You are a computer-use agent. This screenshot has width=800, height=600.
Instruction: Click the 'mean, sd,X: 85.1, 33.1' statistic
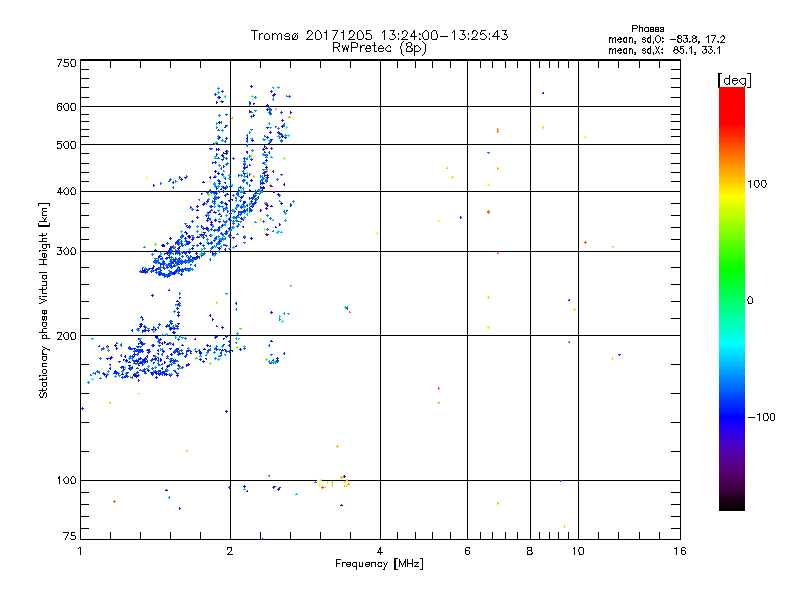coord(664,51)
